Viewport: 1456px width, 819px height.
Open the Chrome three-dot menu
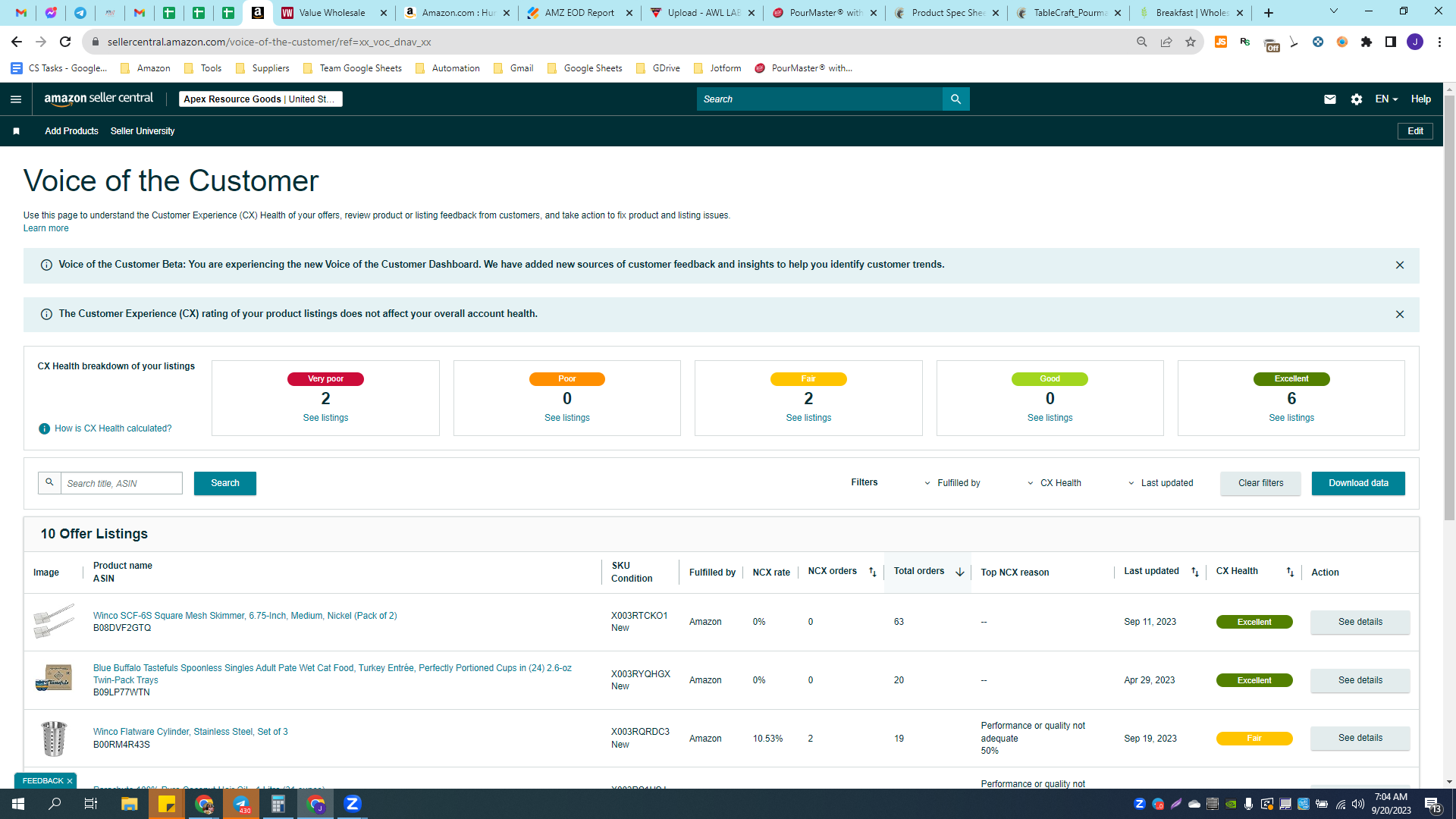[x=1439, y=42]
